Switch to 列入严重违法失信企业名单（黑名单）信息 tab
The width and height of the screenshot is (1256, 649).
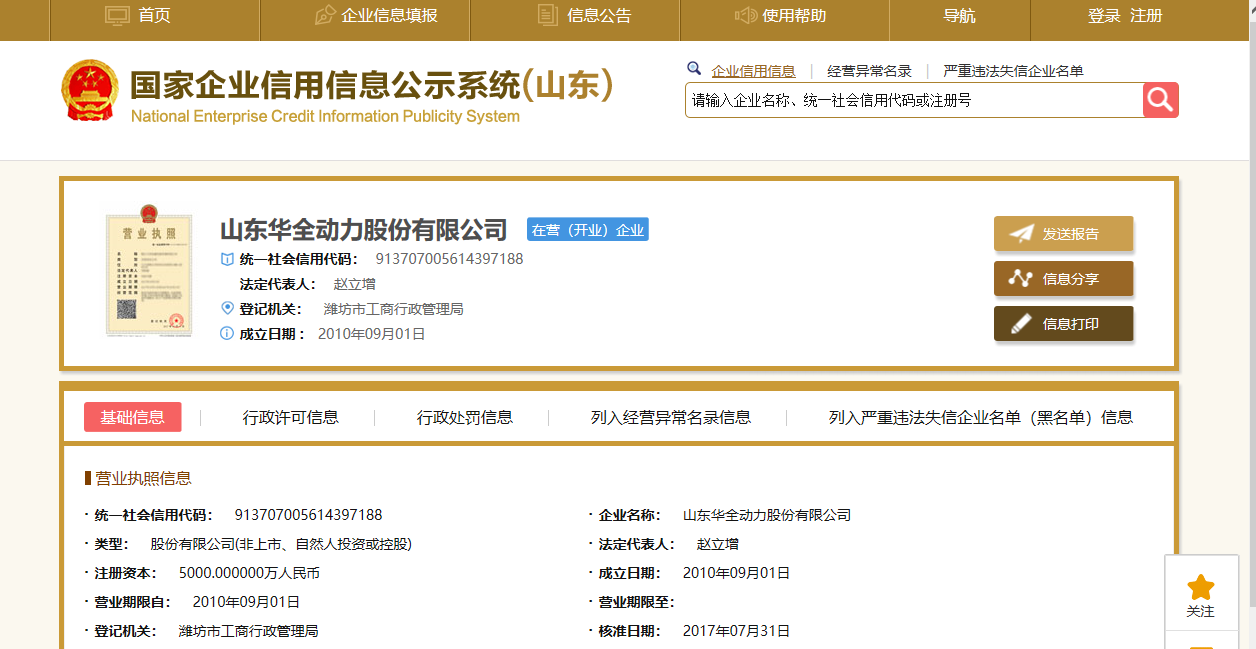(x=981, y=417)
